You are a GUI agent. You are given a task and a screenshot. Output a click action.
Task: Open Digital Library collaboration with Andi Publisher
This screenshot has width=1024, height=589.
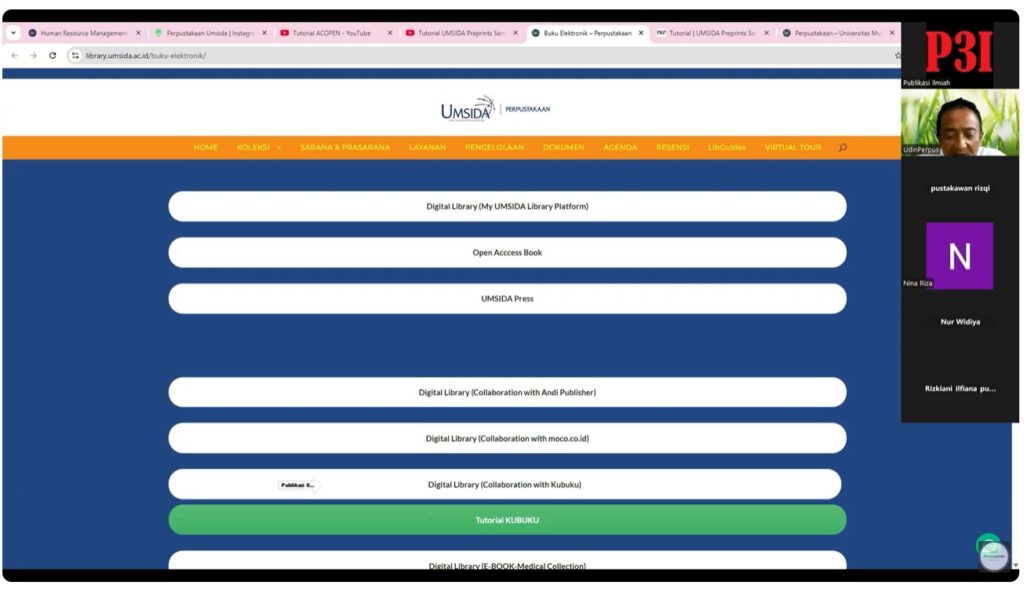pos(507,392)
